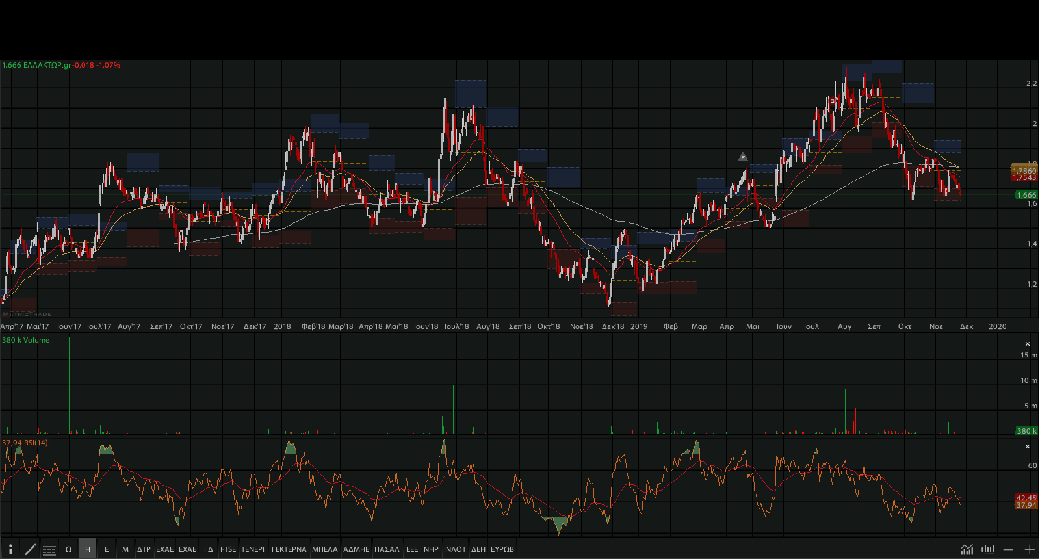Click the ΔΕΗ symbol shortcut

(478, 549)
